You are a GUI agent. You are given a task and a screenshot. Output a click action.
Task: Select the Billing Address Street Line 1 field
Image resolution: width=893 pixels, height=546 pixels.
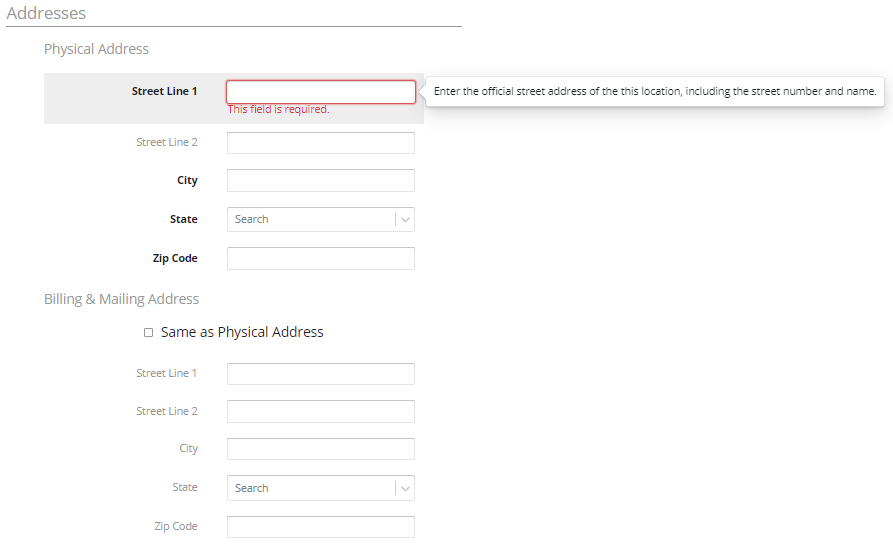pyautogui.click(x=321, y=374)
